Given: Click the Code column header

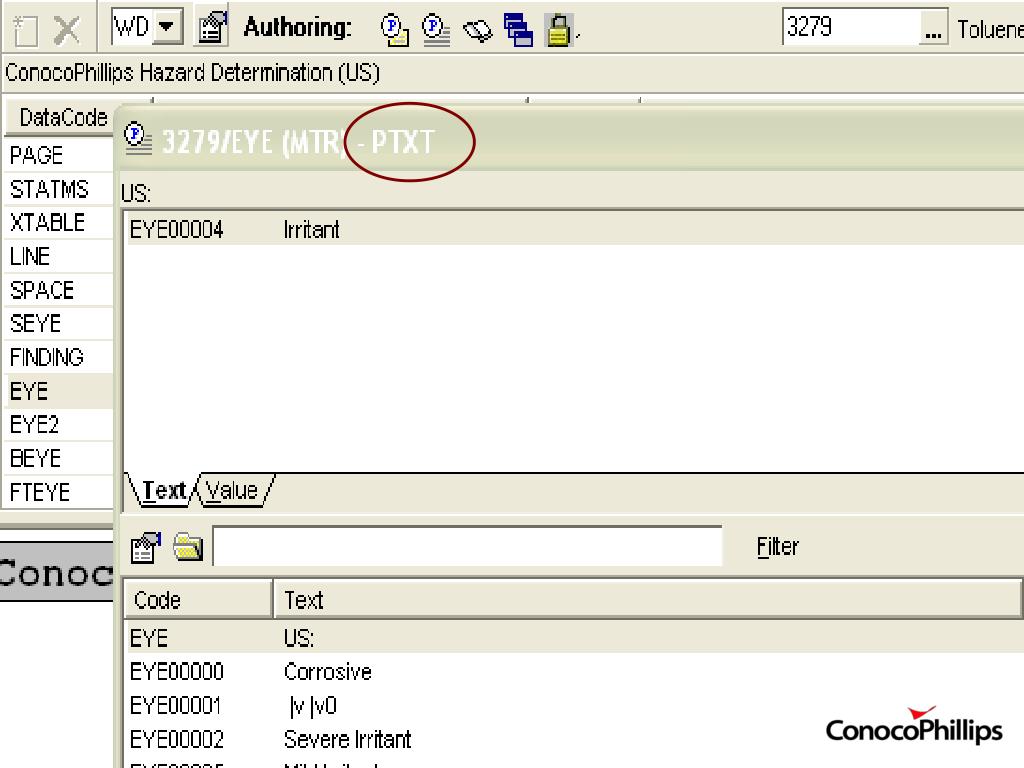Looking at the screenshot, I should tap(198, 600).
